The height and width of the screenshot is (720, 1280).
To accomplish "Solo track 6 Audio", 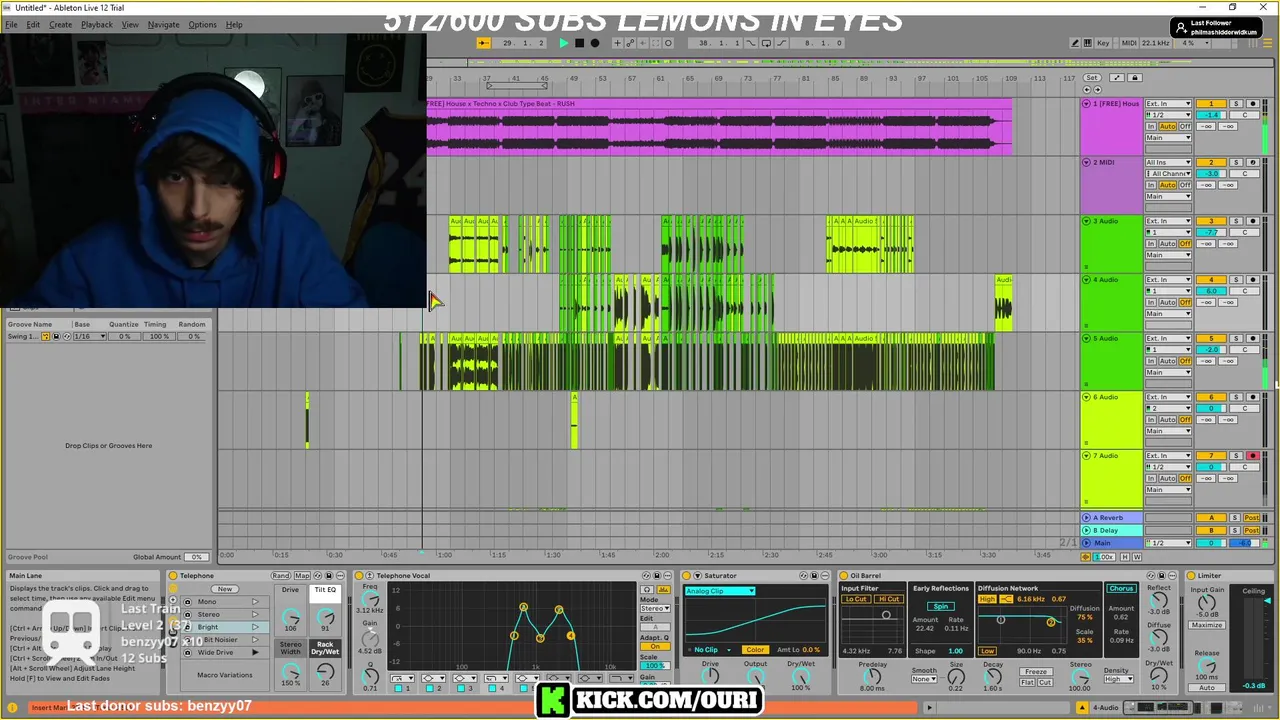I will (x=1236, y=397).
